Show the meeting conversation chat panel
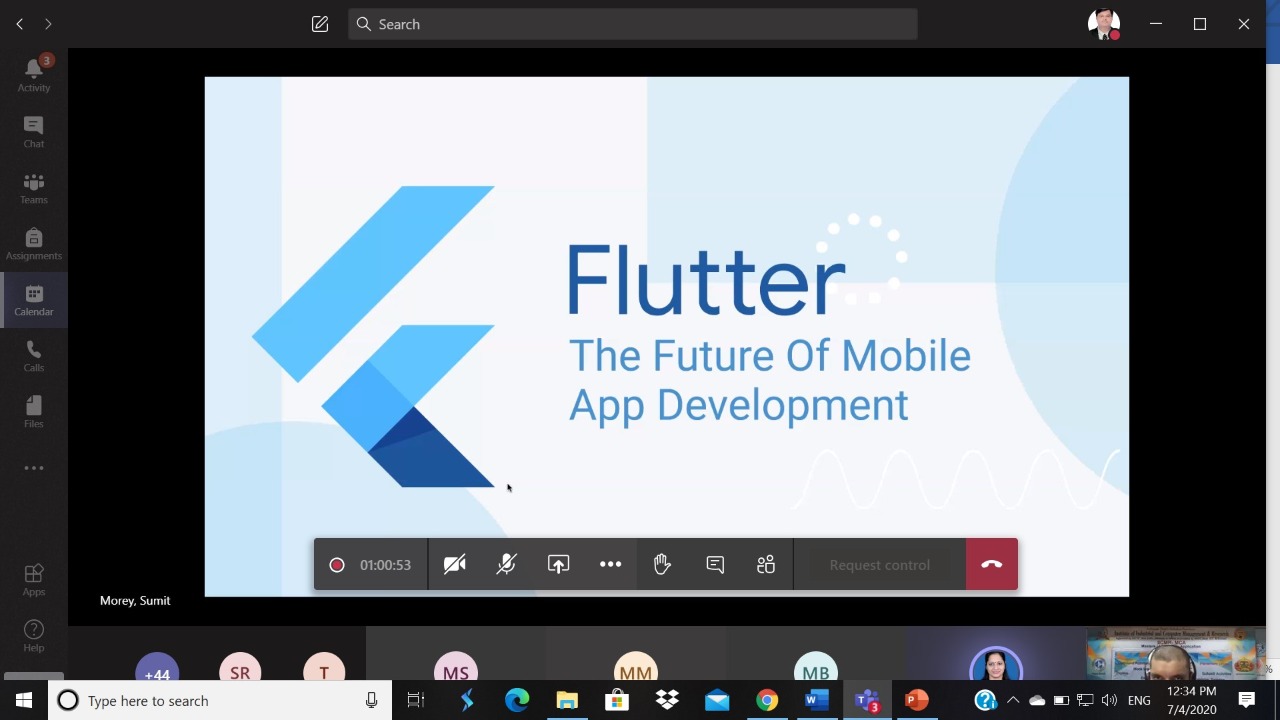Screen dimensions: 1280x720 pos(714,565)
